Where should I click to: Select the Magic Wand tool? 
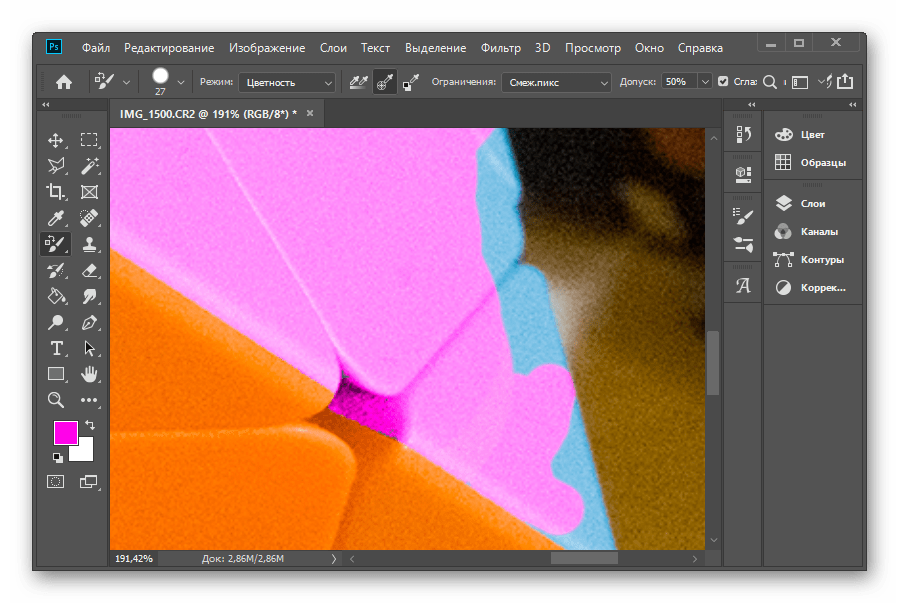click(89, 166)
